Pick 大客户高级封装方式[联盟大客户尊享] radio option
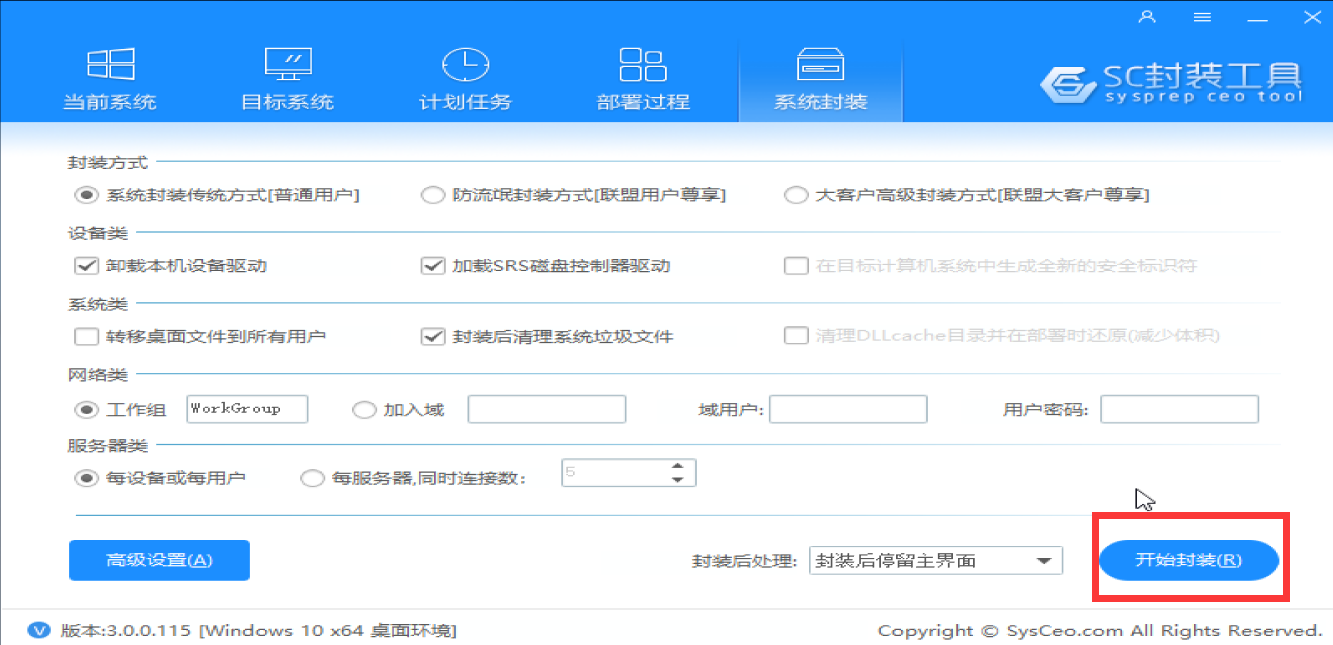Image resolution: width=1333 pixels, height=645 pixels. pos(795,195)
